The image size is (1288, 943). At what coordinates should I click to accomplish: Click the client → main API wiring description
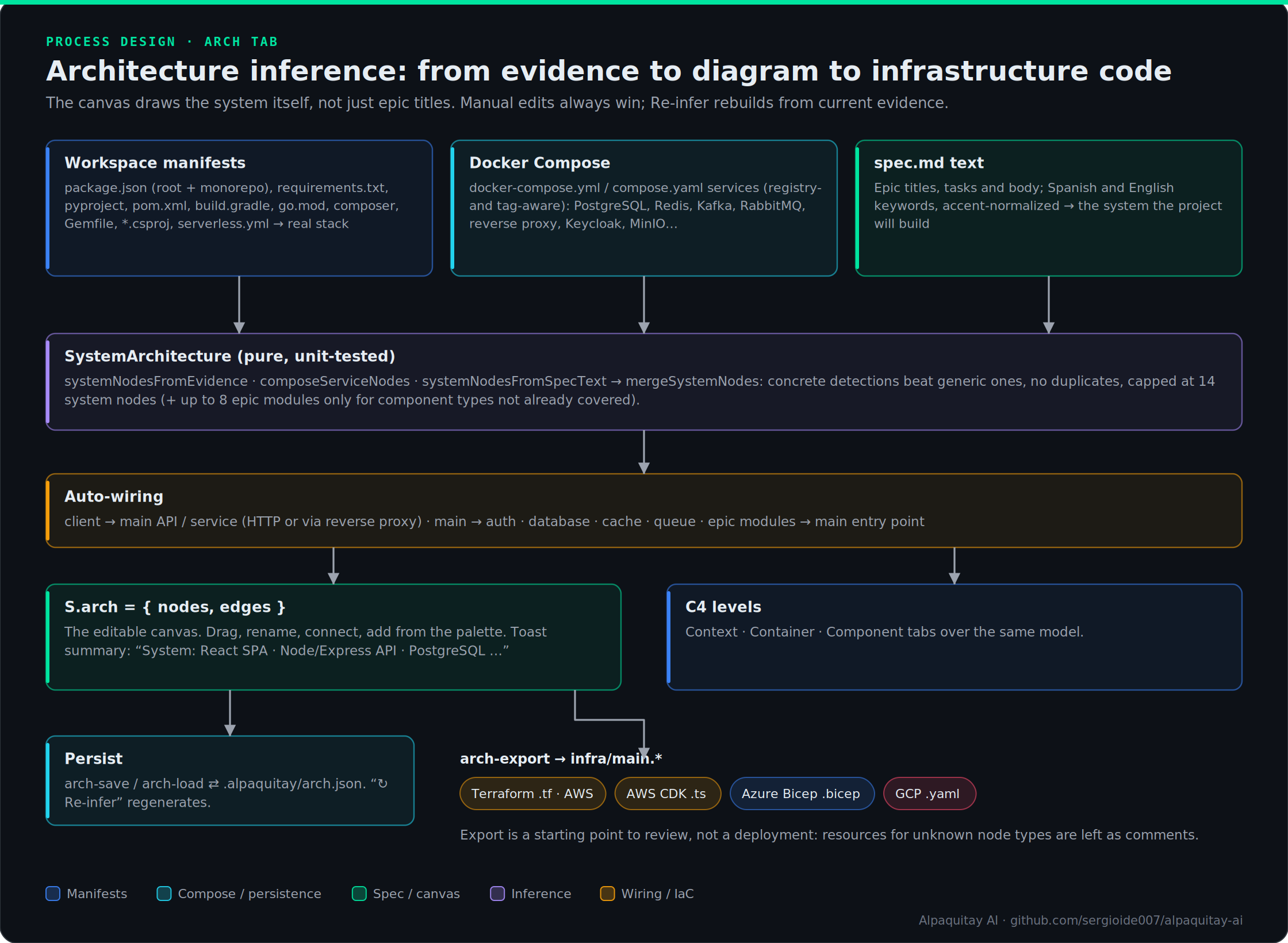point(494,522)
